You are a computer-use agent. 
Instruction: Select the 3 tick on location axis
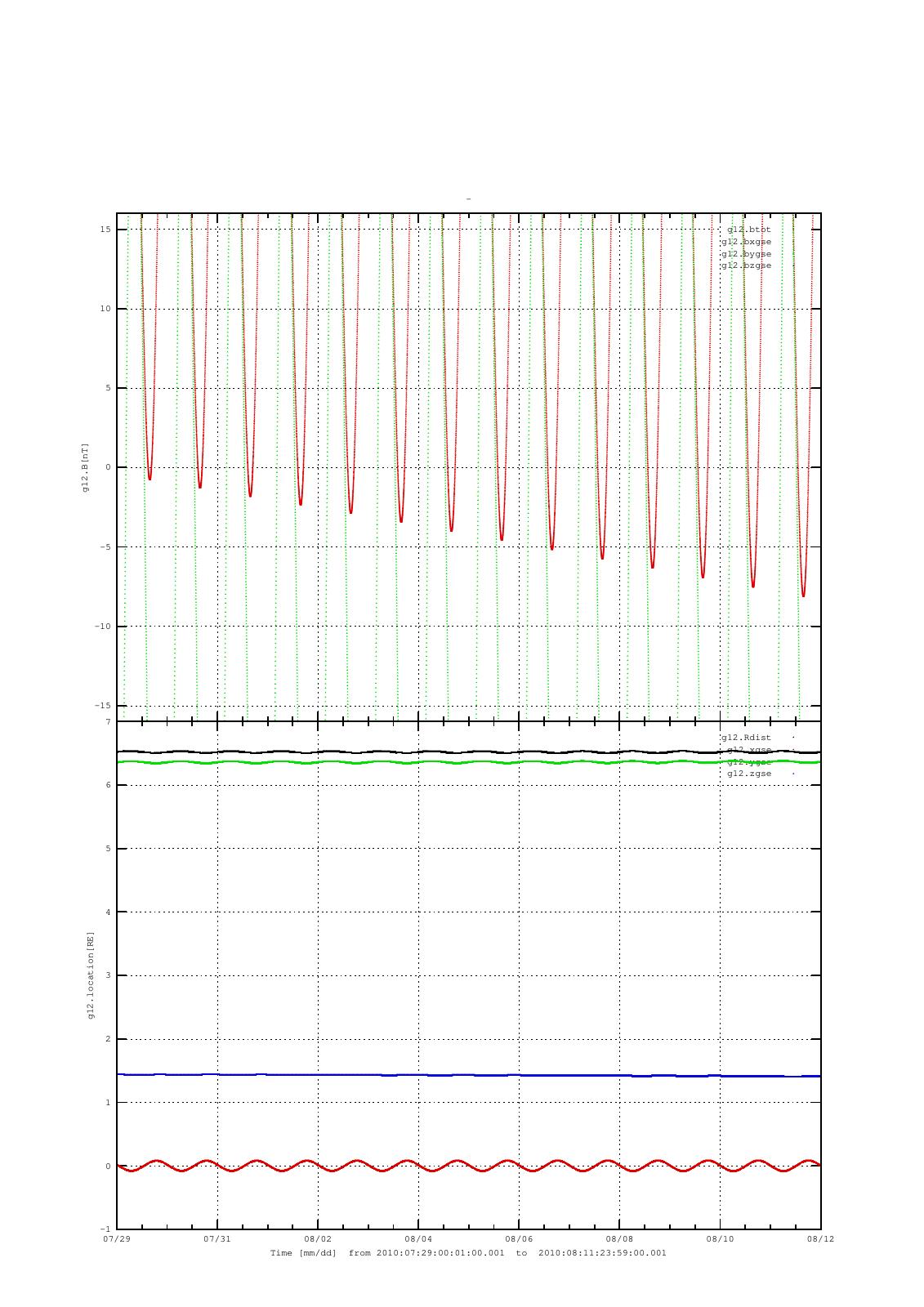click(x=108, y=975)
